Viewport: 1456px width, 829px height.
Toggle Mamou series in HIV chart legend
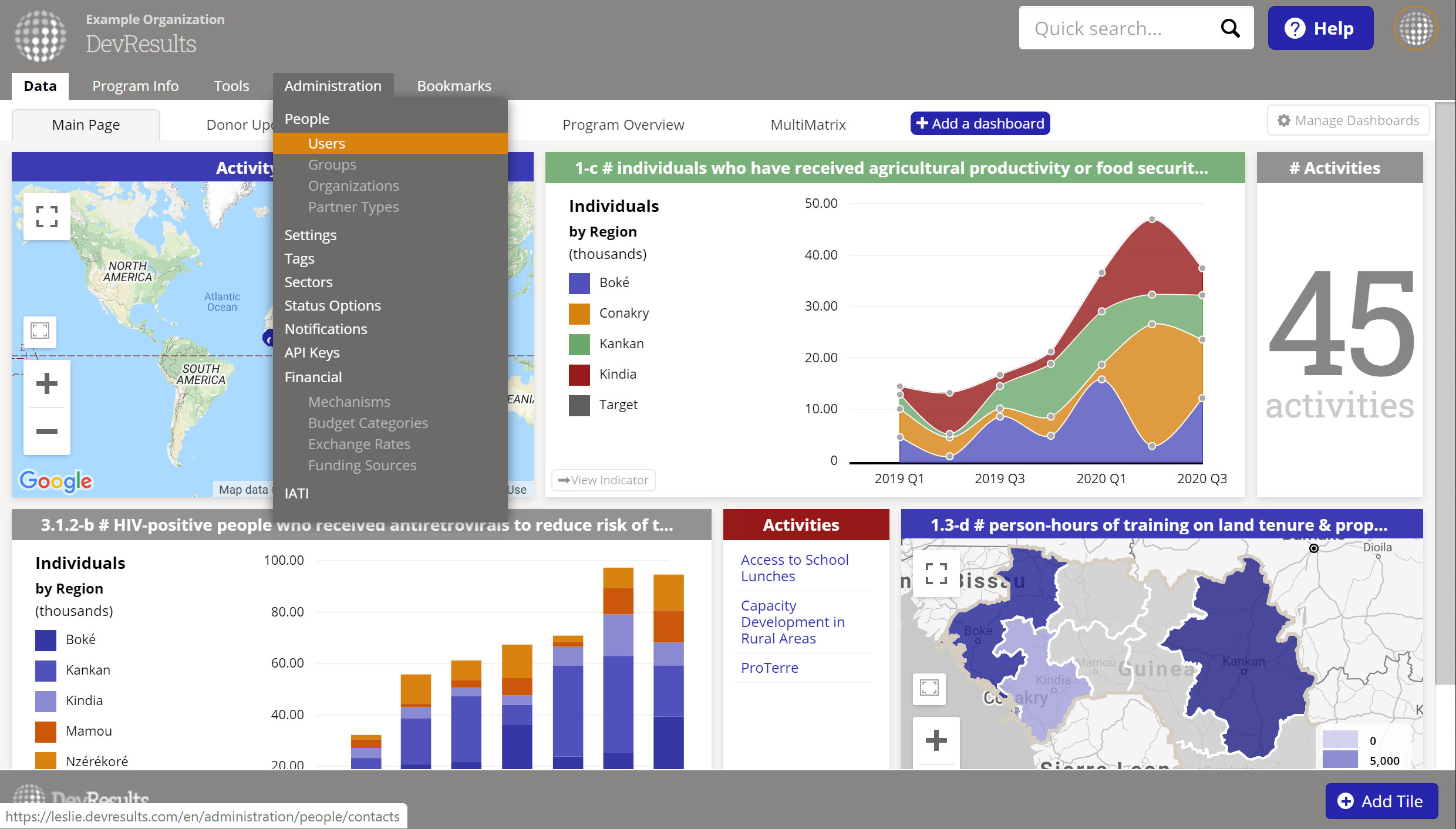pos(88,732)
